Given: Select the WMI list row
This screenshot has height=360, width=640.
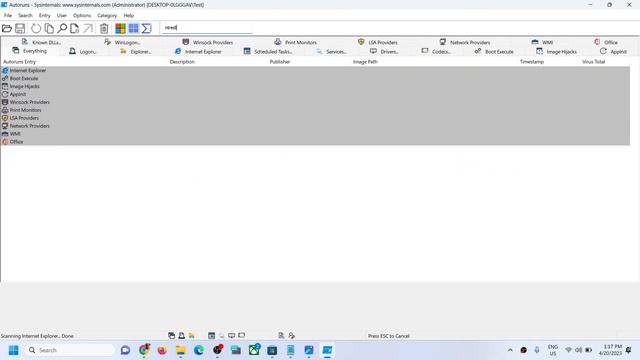Looking at the screenshot, I should point(315,133).
